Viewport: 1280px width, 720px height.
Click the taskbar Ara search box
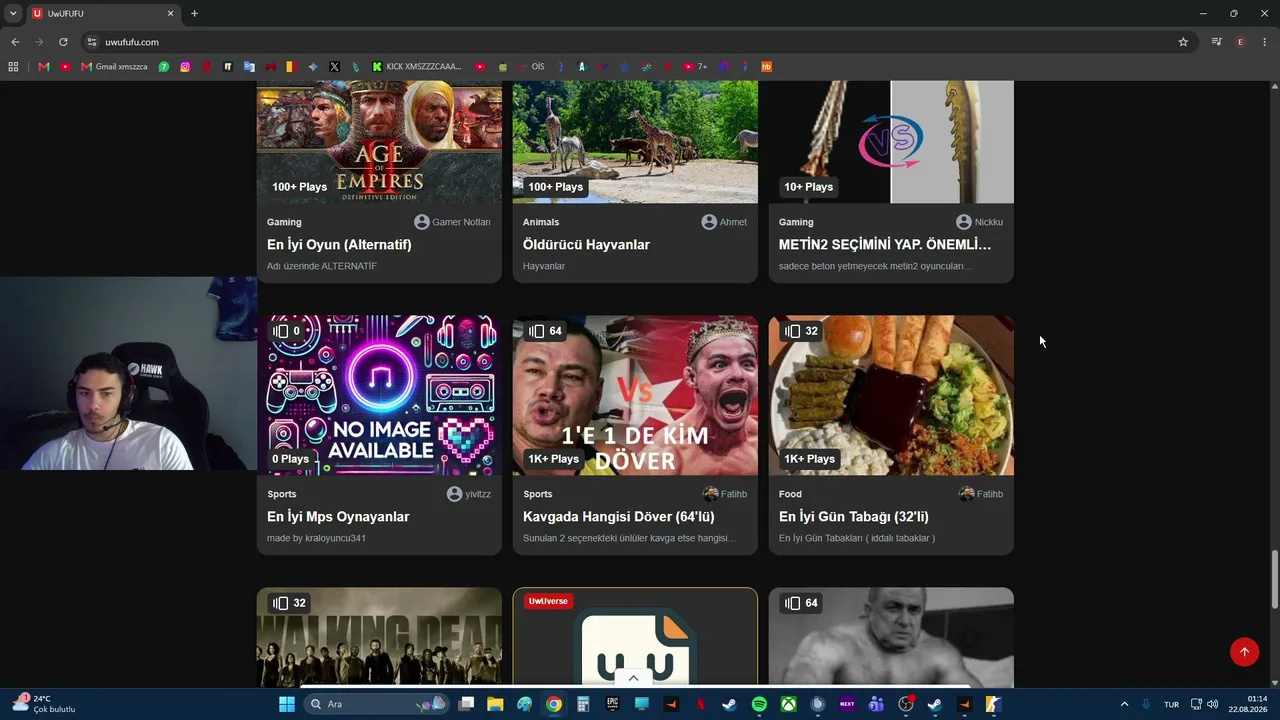tap(376, 704)
